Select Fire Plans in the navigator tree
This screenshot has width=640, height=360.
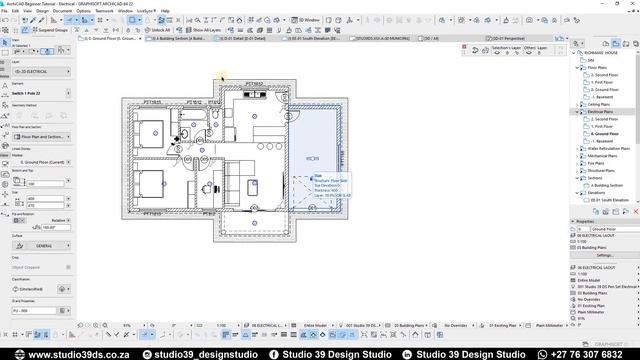tap(596, 163)
